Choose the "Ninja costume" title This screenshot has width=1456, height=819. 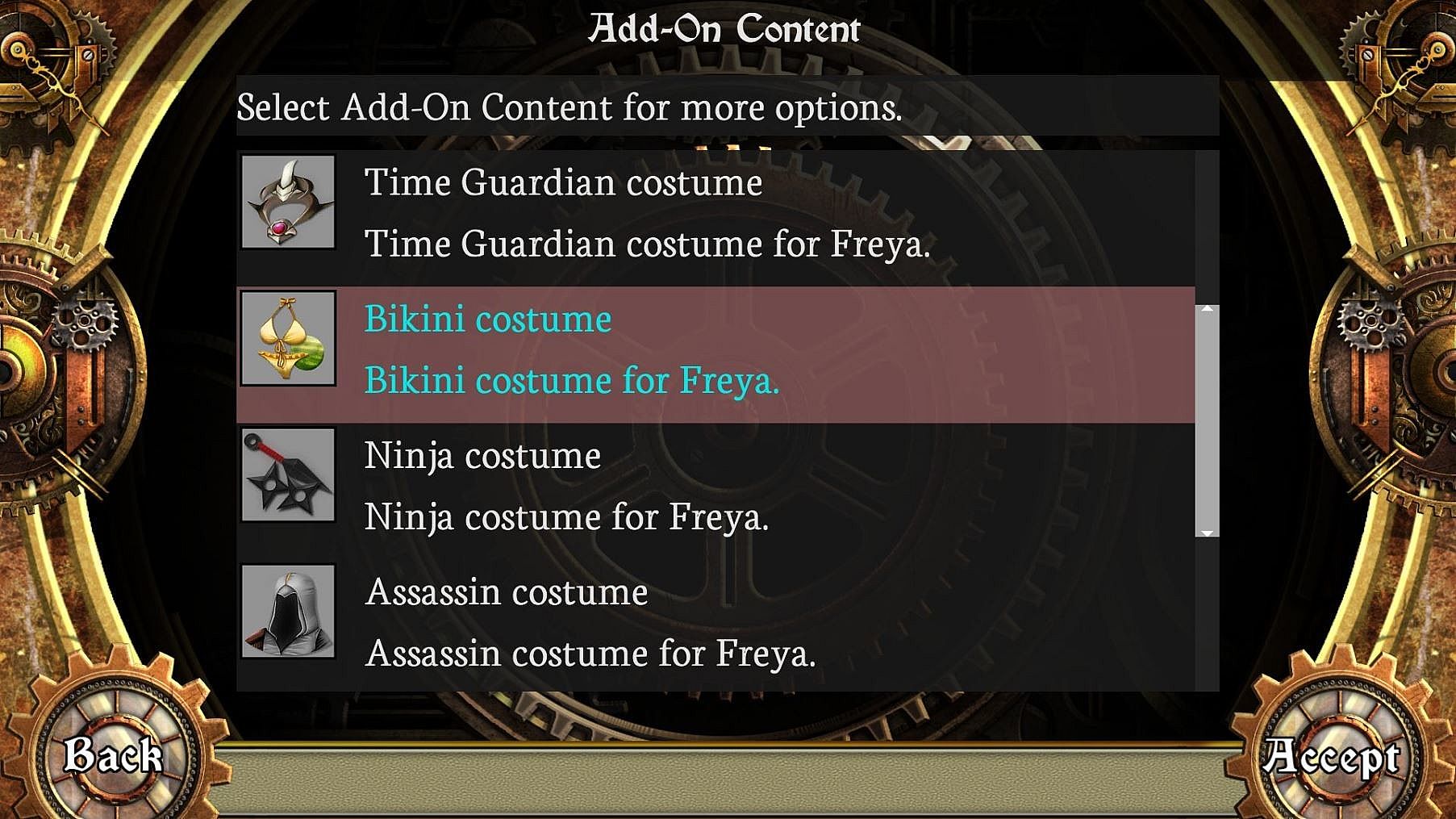[x=482, y=455]
